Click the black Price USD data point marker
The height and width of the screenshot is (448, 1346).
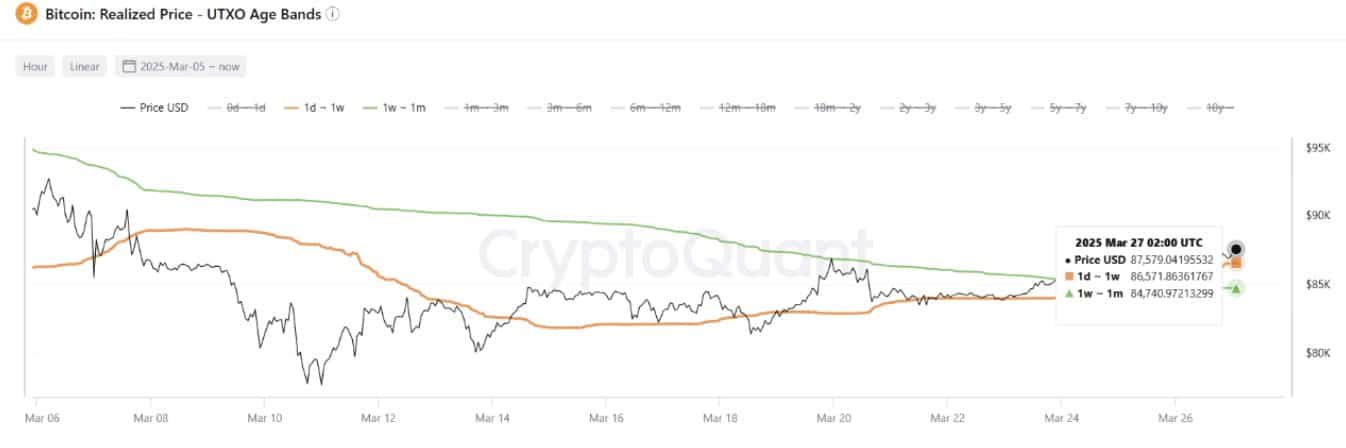click(x=1237, y=249)
